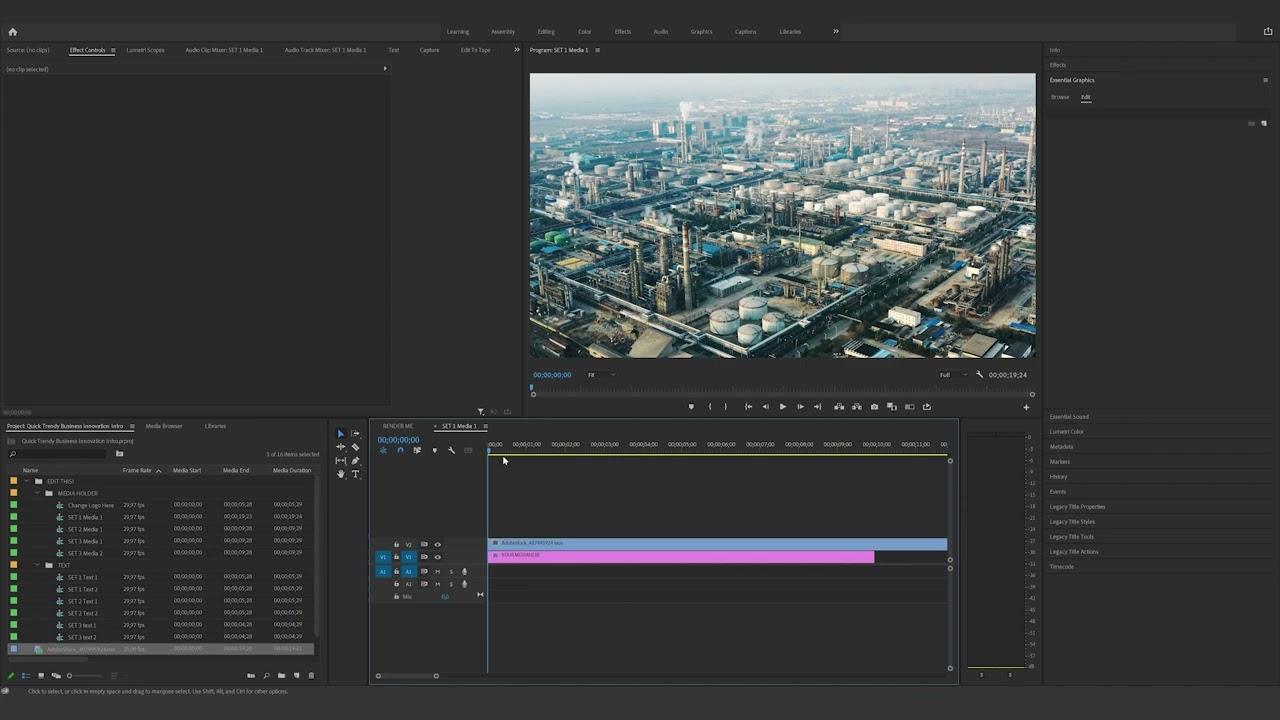Open Quick Export share icon
Screen dimensions: 1280x720
(1268, 32)
